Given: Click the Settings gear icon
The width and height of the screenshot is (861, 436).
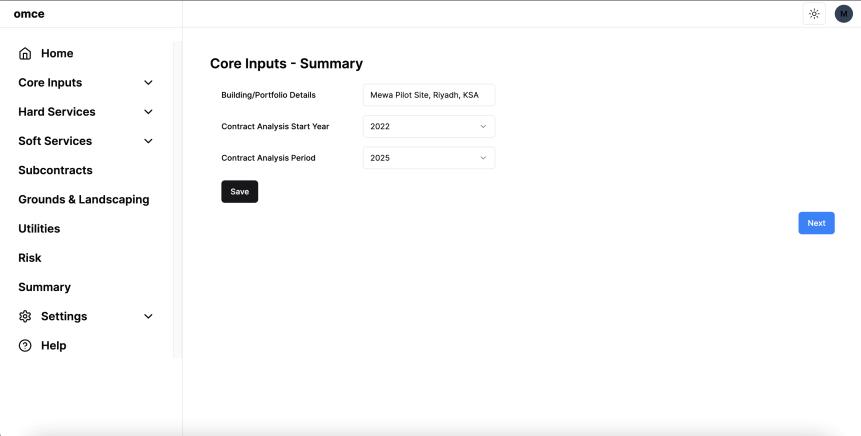Looking at the screenshot, I should [25, 317].
